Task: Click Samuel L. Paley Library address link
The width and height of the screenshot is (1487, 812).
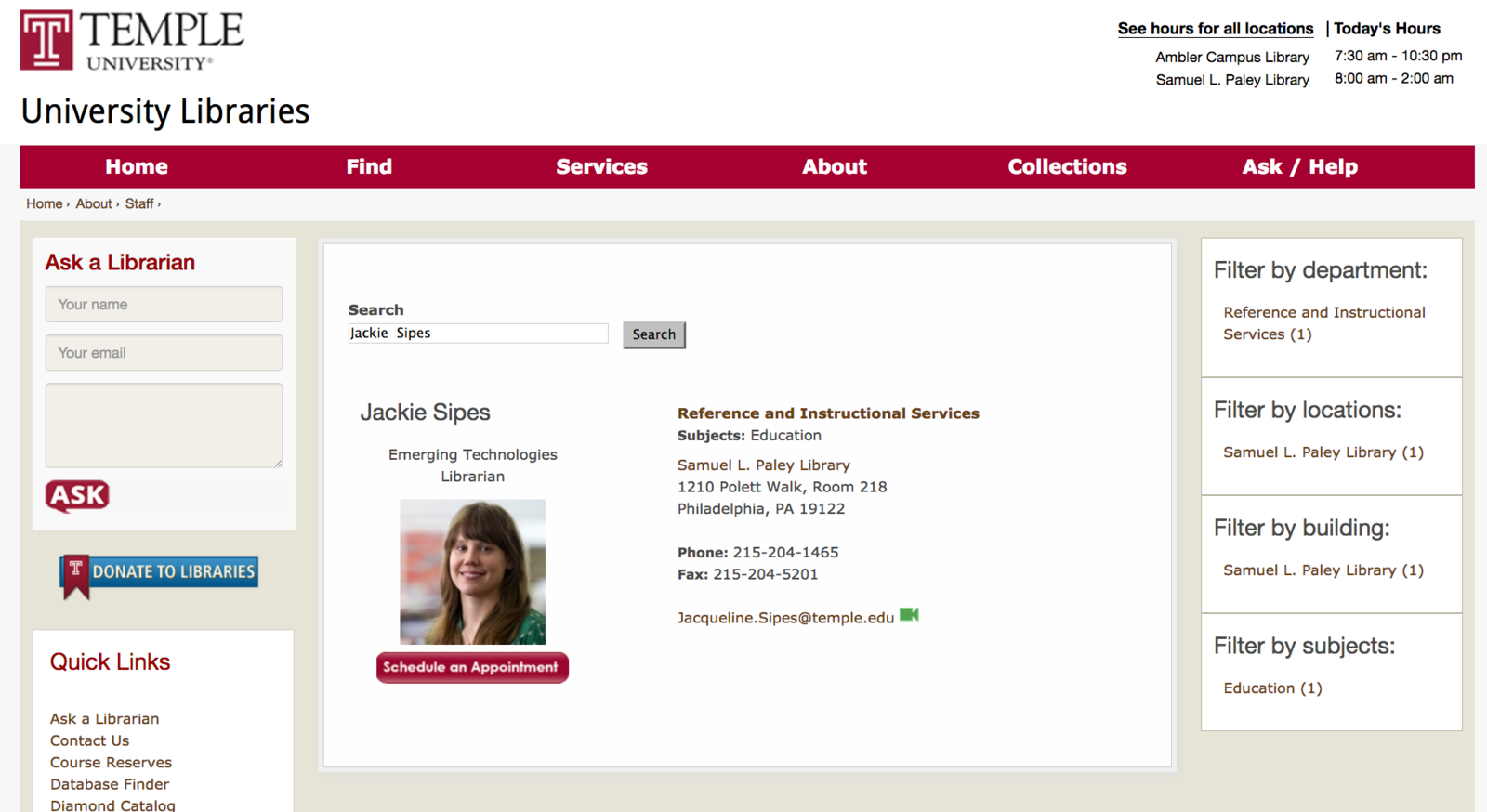Action: click(763, 465)
